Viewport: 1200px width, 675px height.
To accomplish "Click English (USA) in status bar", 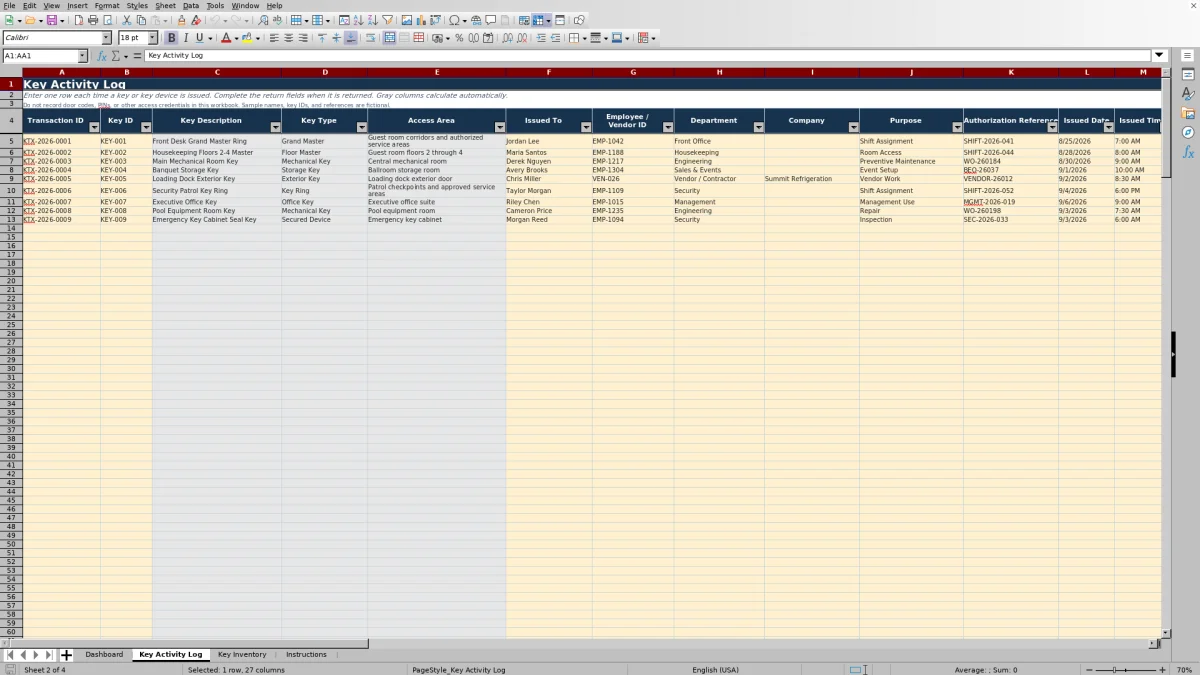I will pos(715,669).
